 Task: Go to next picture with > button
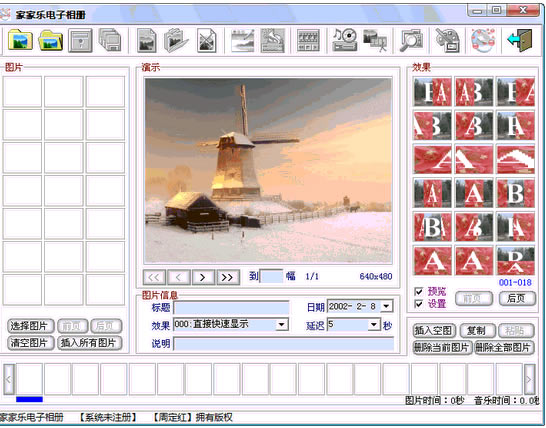coord(203,277)
